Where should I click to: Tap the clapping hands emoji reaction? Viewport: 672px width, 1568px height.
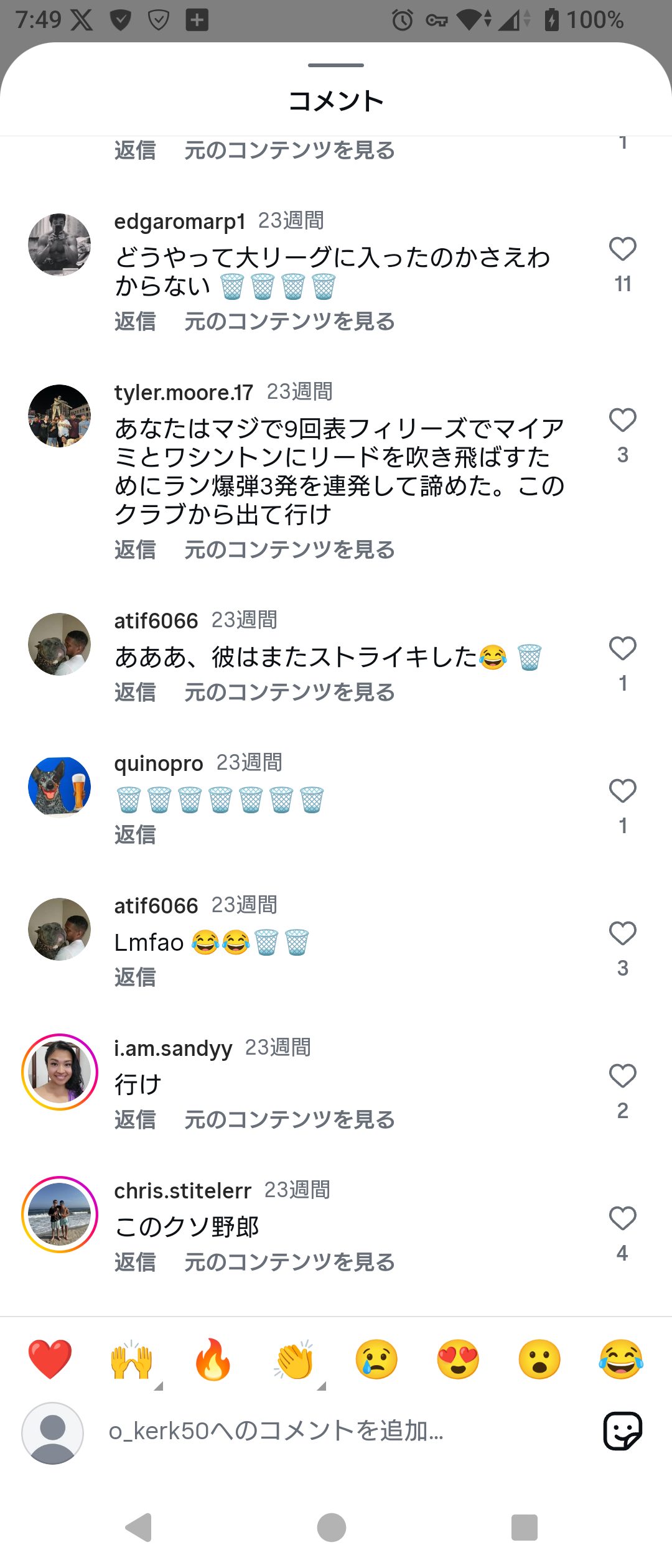click(x=294, y=1360)
